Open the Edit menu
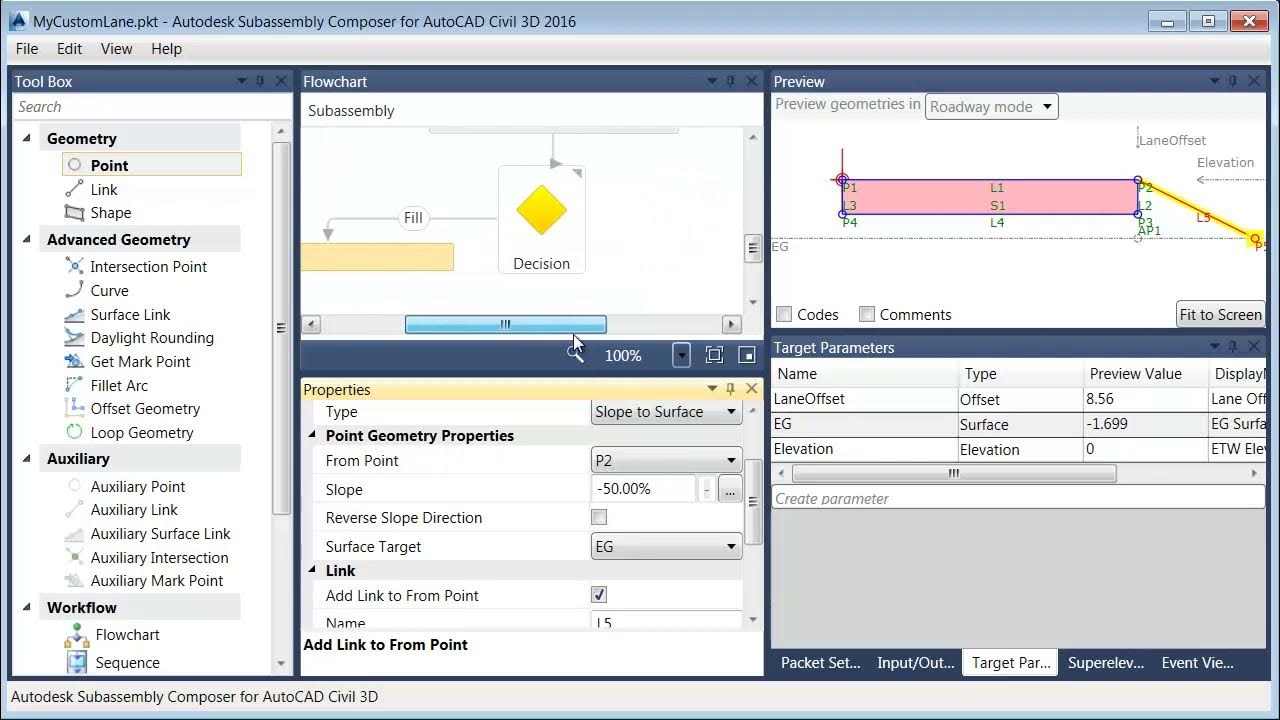Viewport: 1280px width, 720px height. pyautogui.click(x=69, y=48)
